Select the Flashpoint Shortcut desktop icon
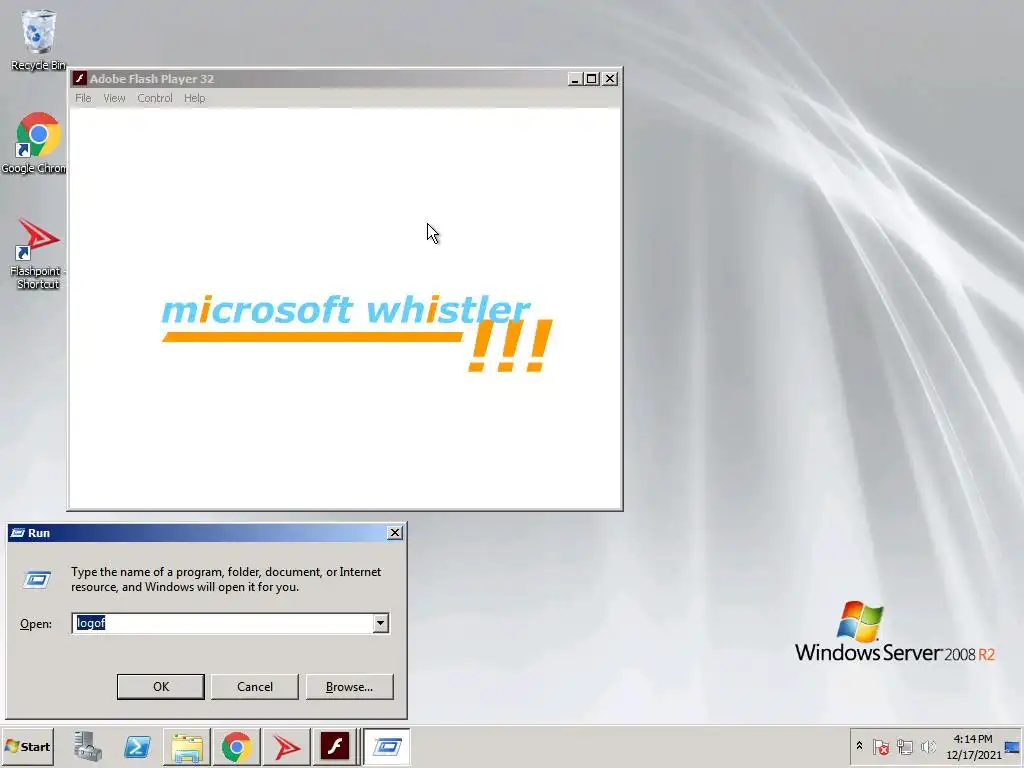Screen dimensions: 1024x768 (x=37, y=253)
